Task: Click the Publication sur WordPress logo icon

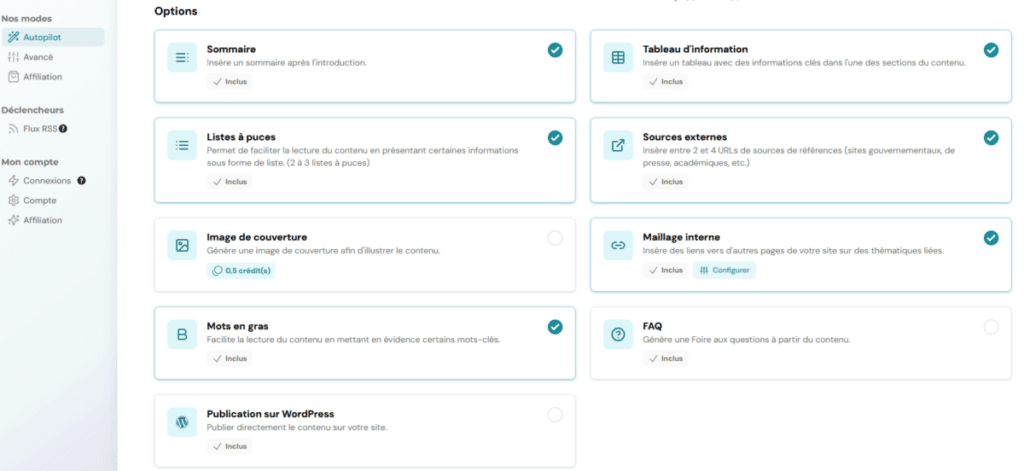Action: 182,423
